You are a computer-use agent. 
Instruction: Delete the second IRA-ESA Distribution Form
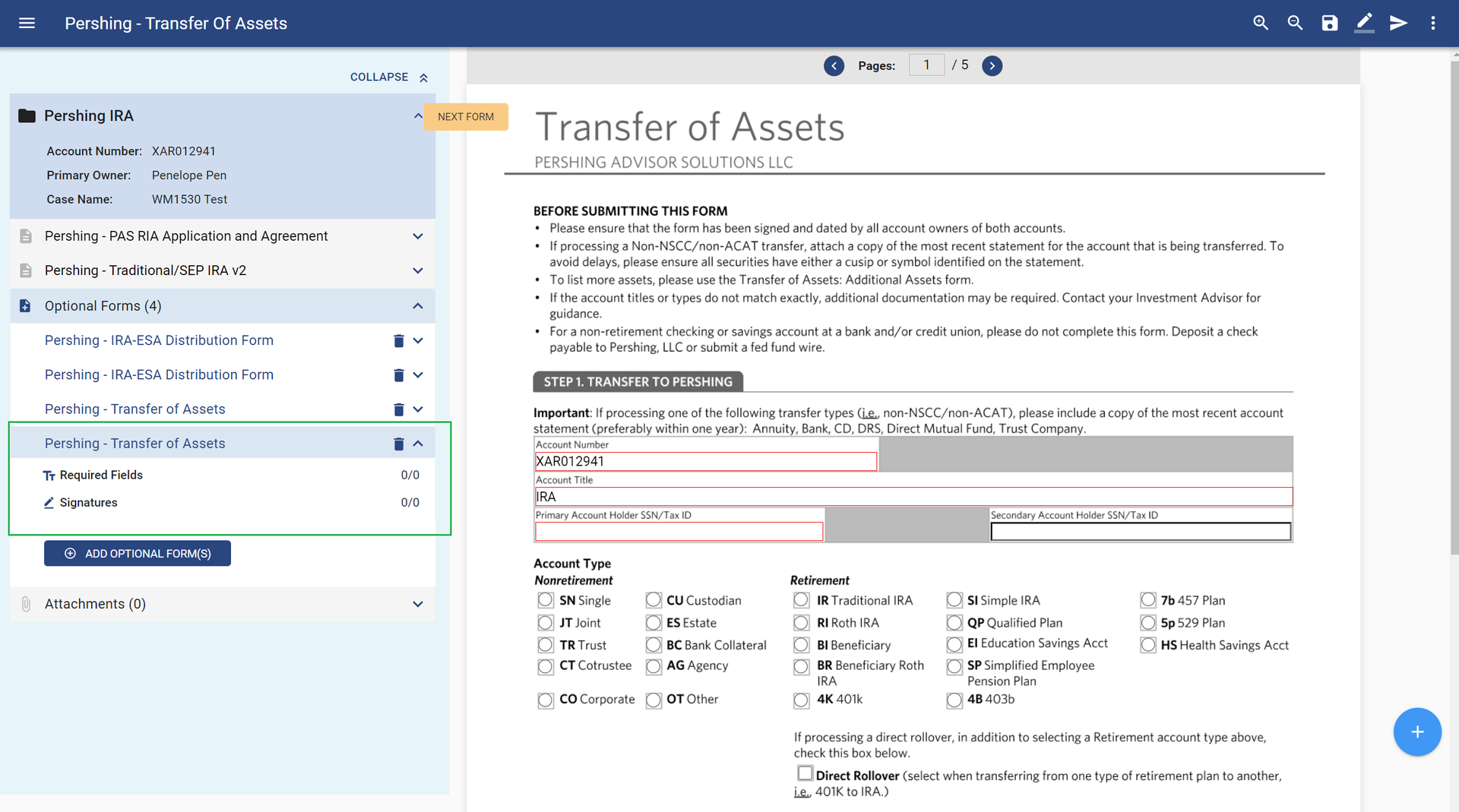[398, 374]
